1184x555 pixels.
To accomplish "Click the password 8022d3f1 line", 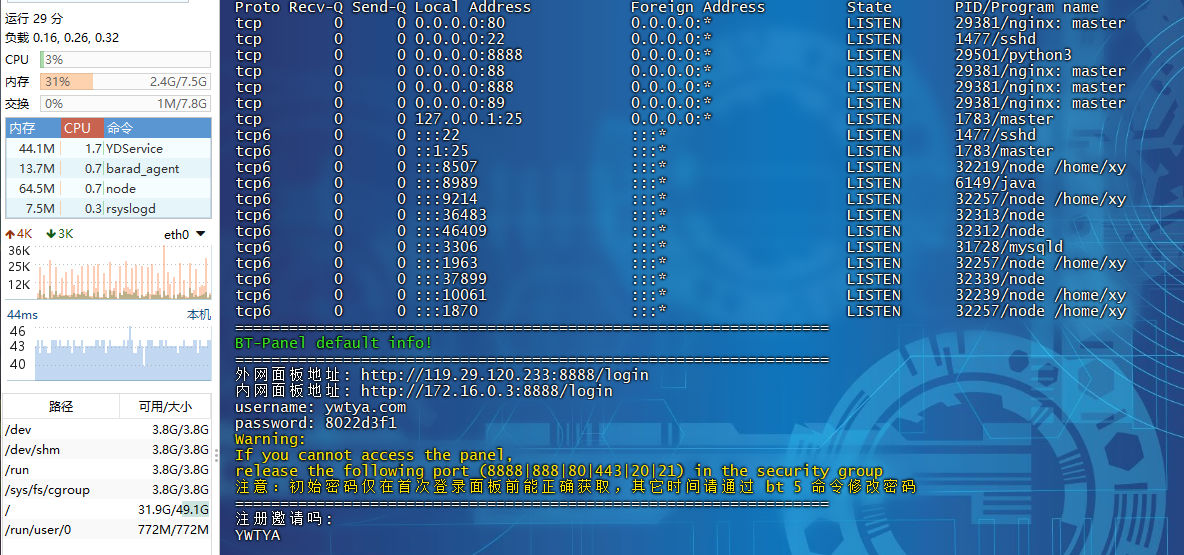I will click(316, 423).
